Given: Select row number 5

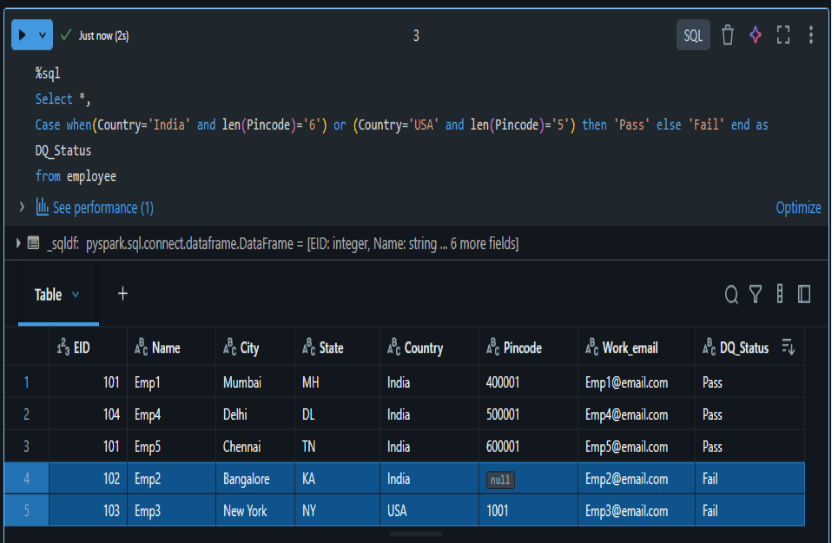Looking at the screenshot, I should point(27,511).
